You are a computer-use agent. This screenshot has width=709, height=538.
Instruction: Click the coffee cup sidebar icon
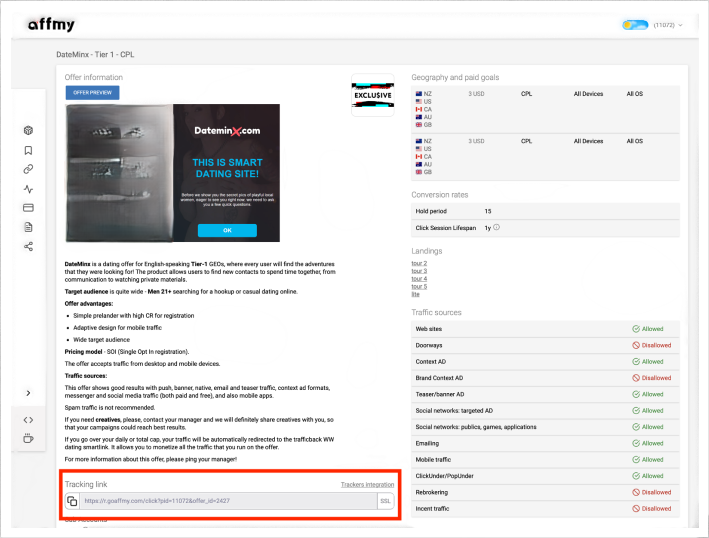point(28,438)
